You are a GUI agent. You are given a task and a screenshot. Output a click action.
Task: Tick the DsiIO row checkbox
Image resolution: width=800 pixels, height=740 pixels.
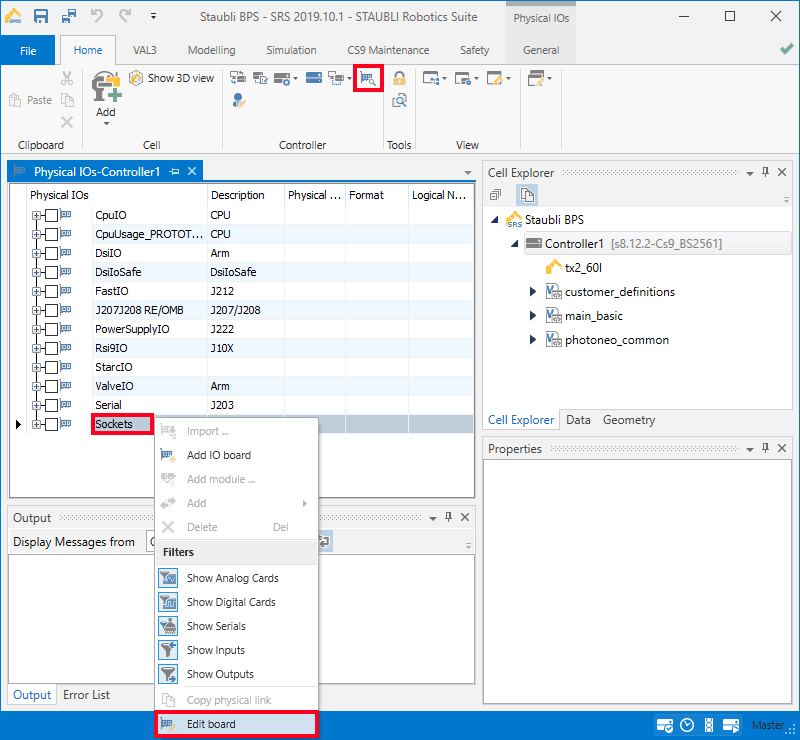point(52,253)
